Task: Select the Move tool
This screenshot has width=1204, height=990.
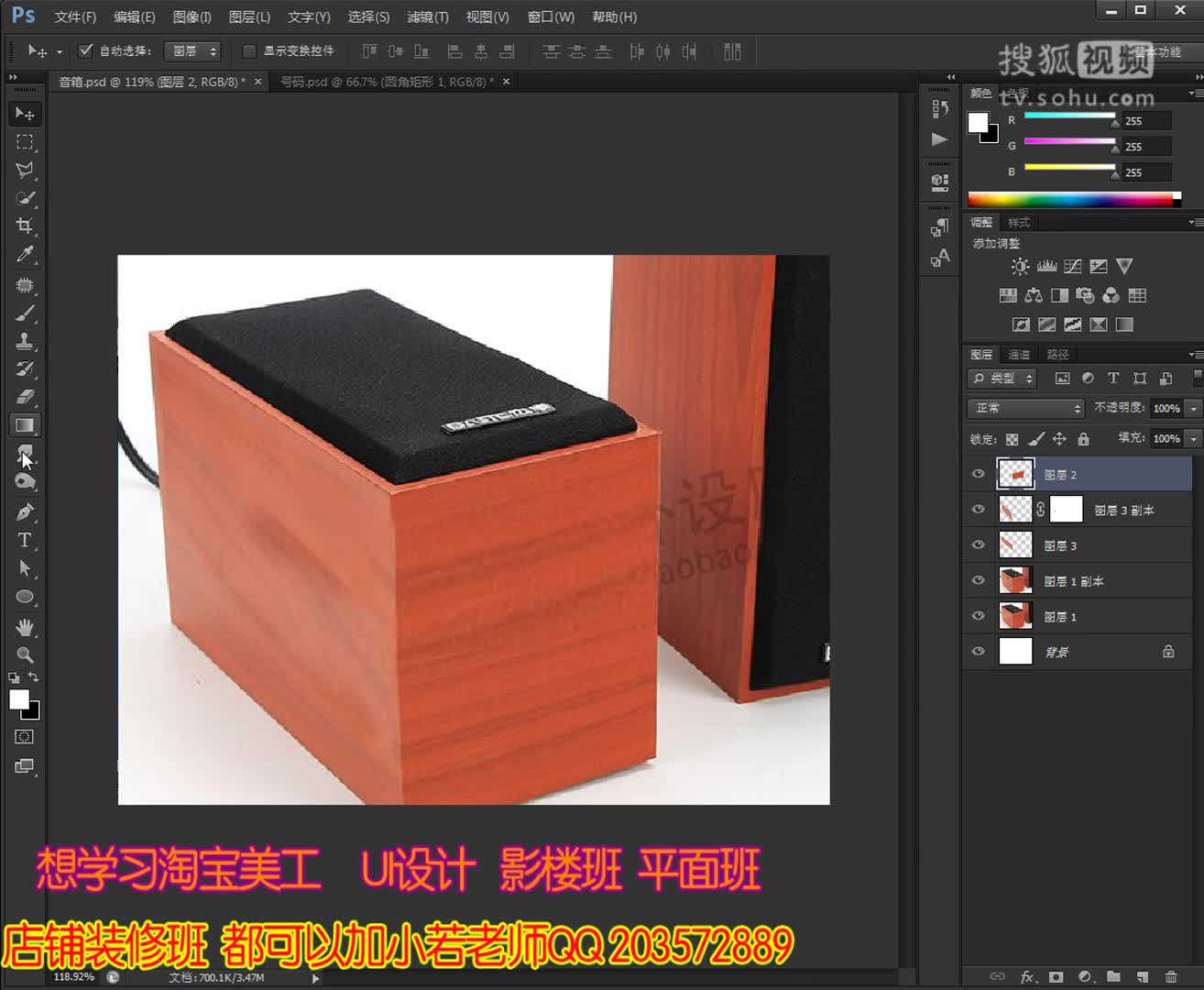Action: [25, 114]
